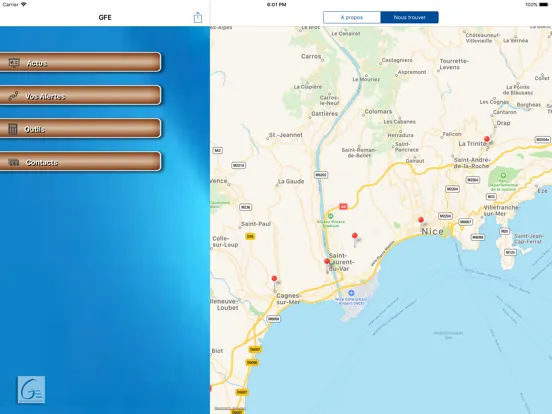Screen dimensions: 552x414
Task: Tap the A8 motorway shield
Action: click(x=343, y=207)
